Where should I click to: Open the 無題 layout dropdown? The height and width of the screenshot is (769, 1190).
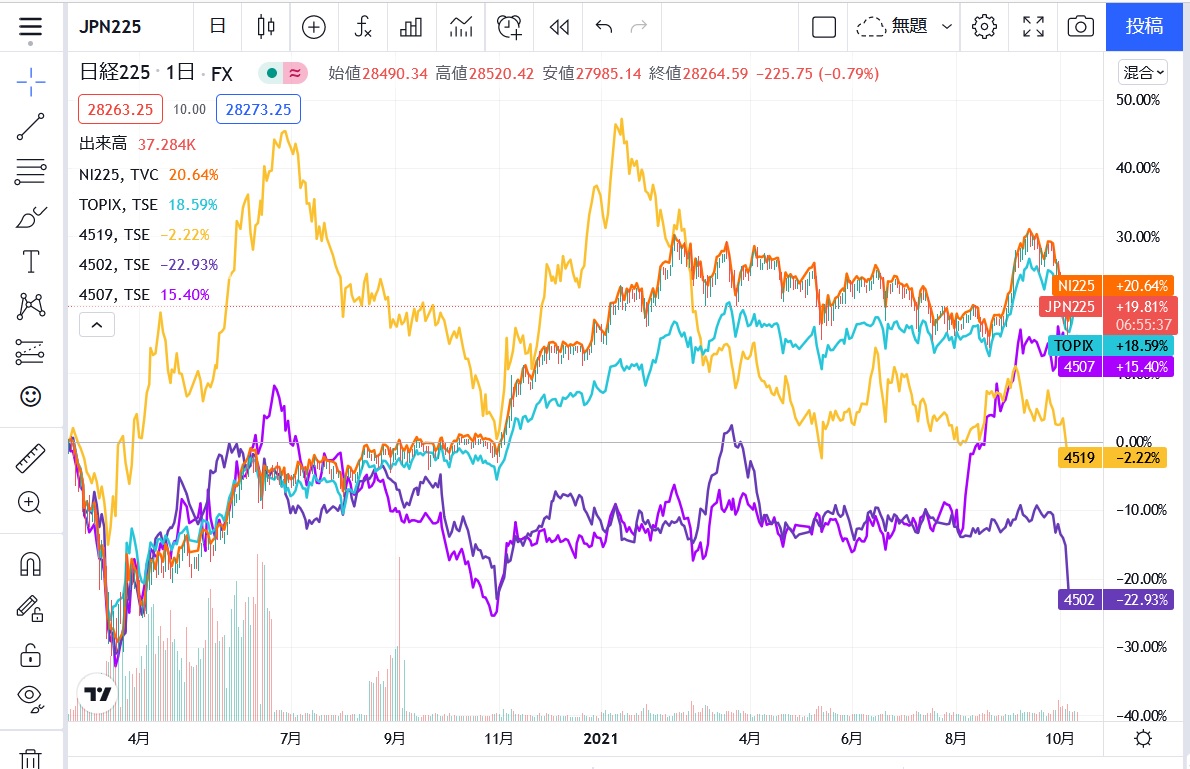click(x=906, y=27)
